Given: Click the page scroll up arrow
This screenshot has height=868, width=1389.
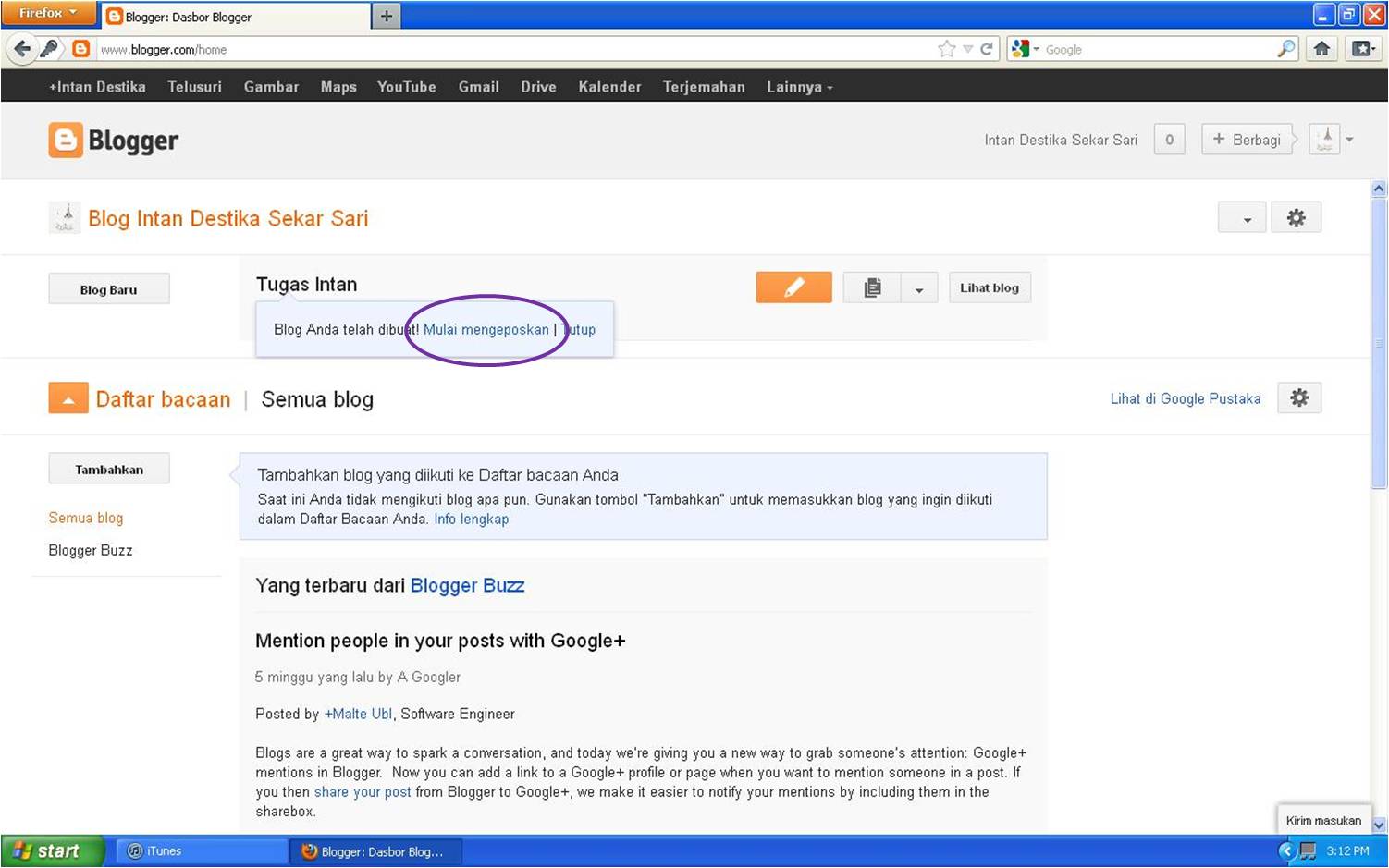Looking at the screenshot, I should (1379, 189).
